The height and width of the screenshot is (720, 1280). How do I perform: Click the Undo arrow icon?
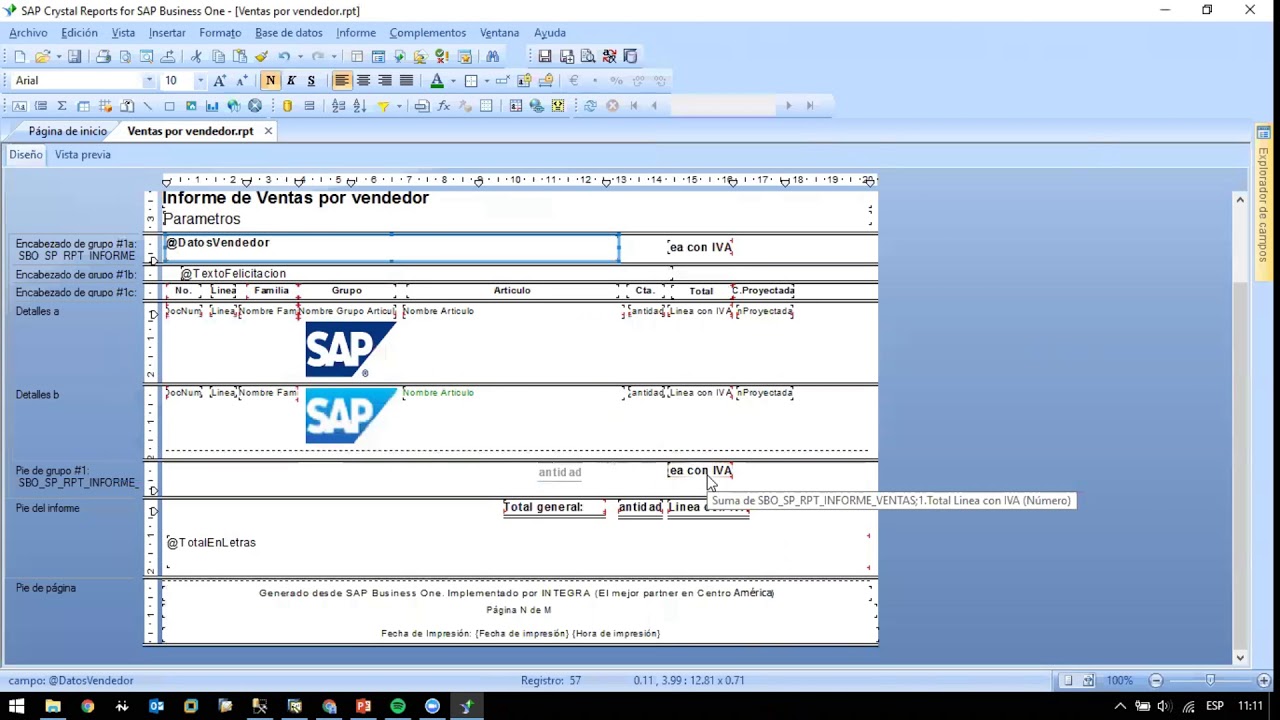[x=284, y=57]
